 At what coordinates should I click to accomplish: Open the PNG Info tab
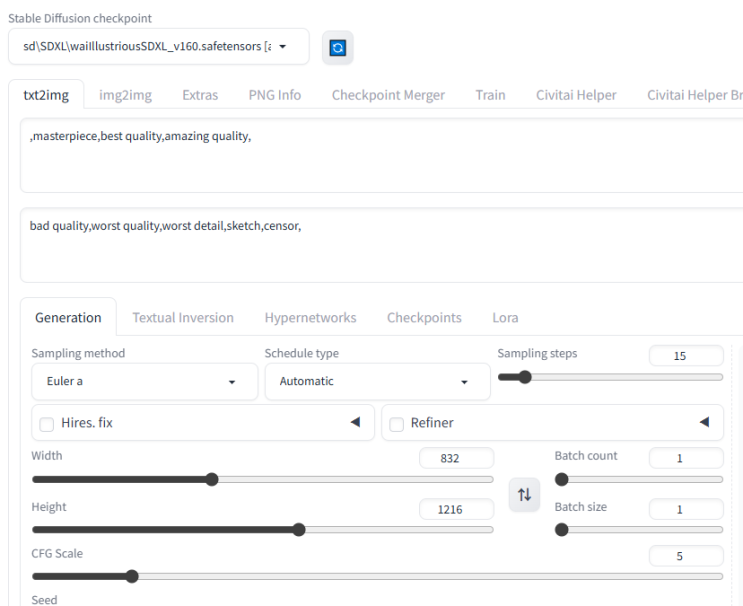coord(275,95)
